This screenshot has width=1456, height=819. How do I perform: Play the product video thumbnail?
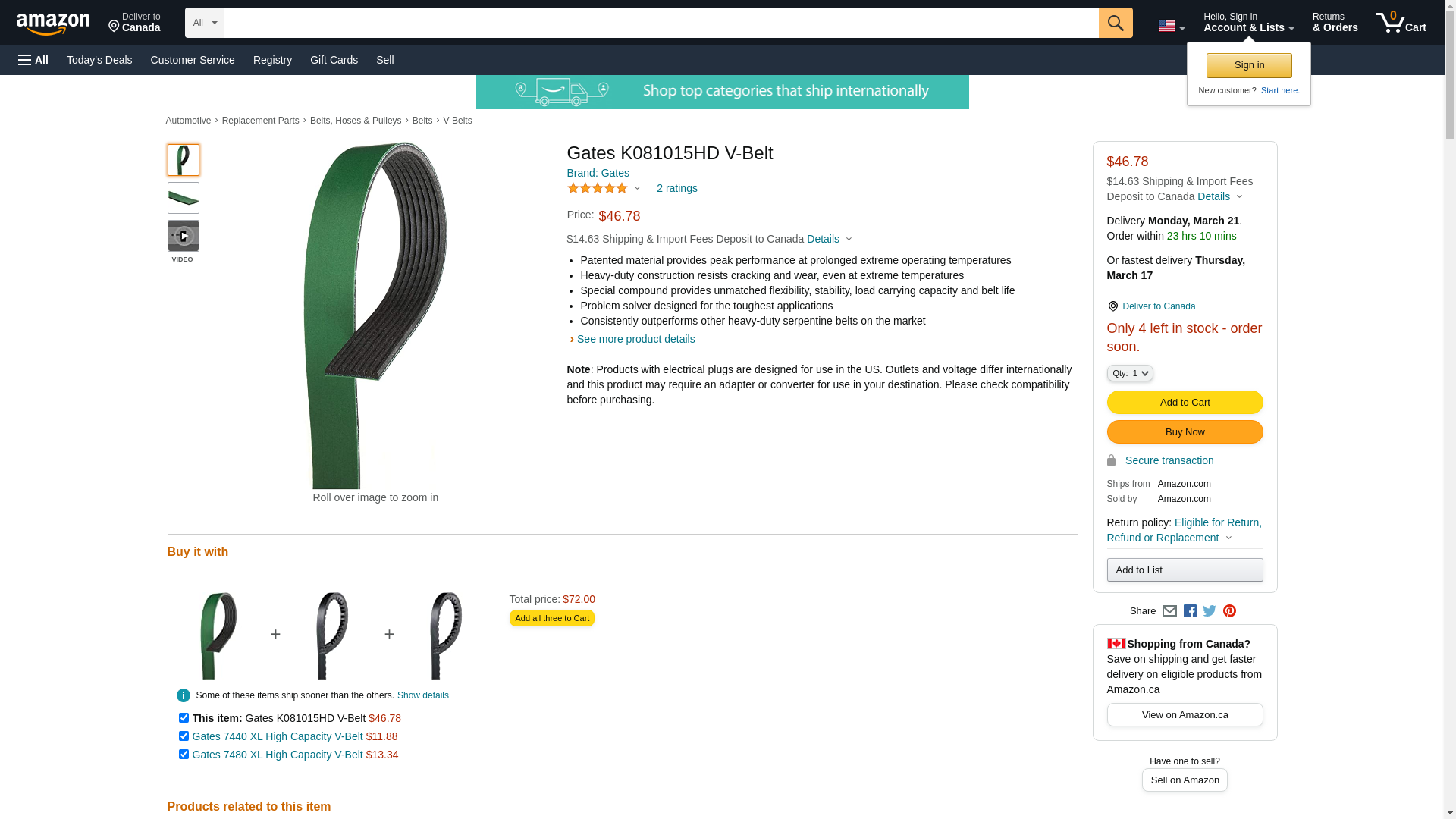click(x=184, y=236)
